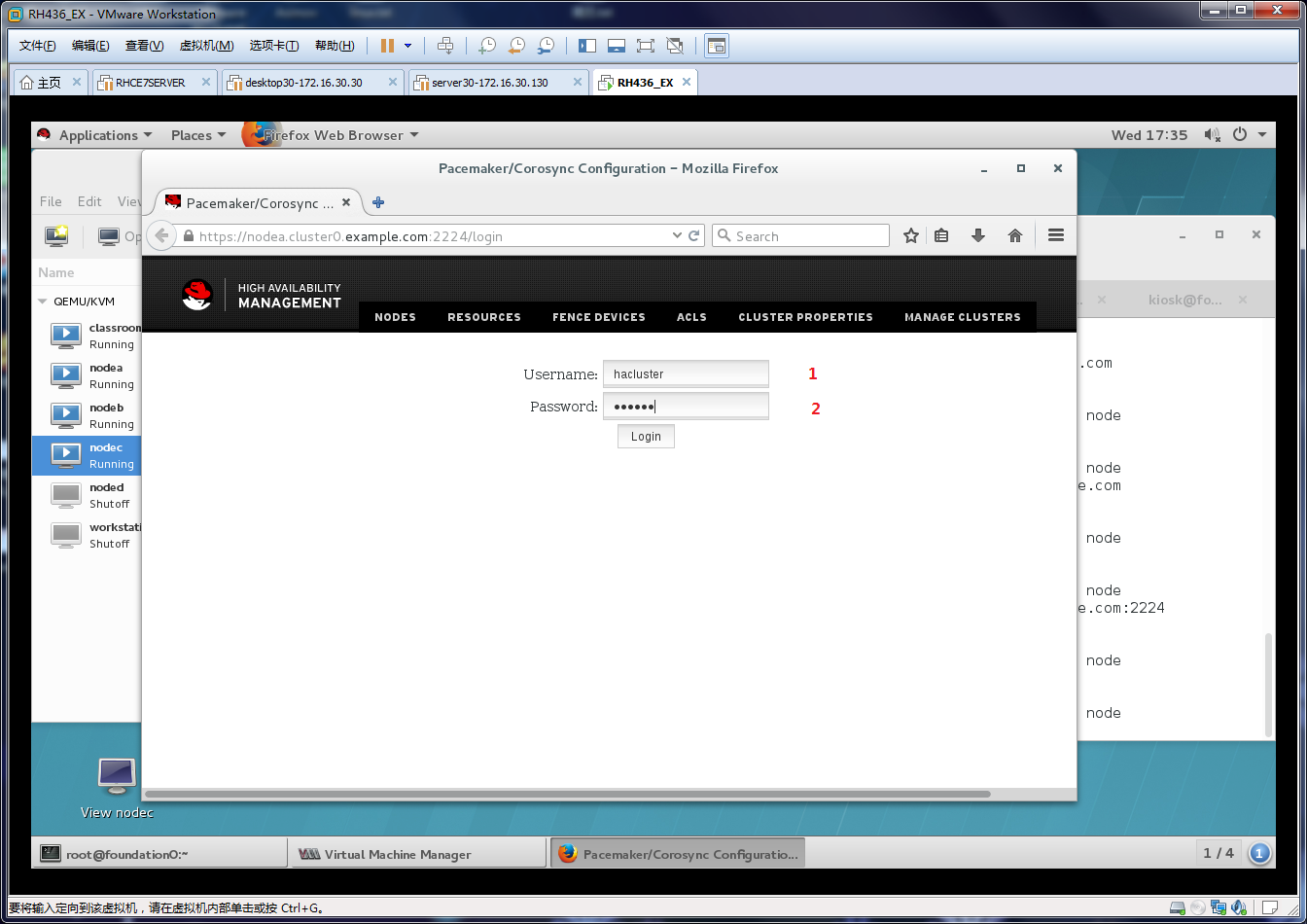This screenshot has height=924, width=1307.
Task: Open the 查看(V) menu
Action: point(144,46)
